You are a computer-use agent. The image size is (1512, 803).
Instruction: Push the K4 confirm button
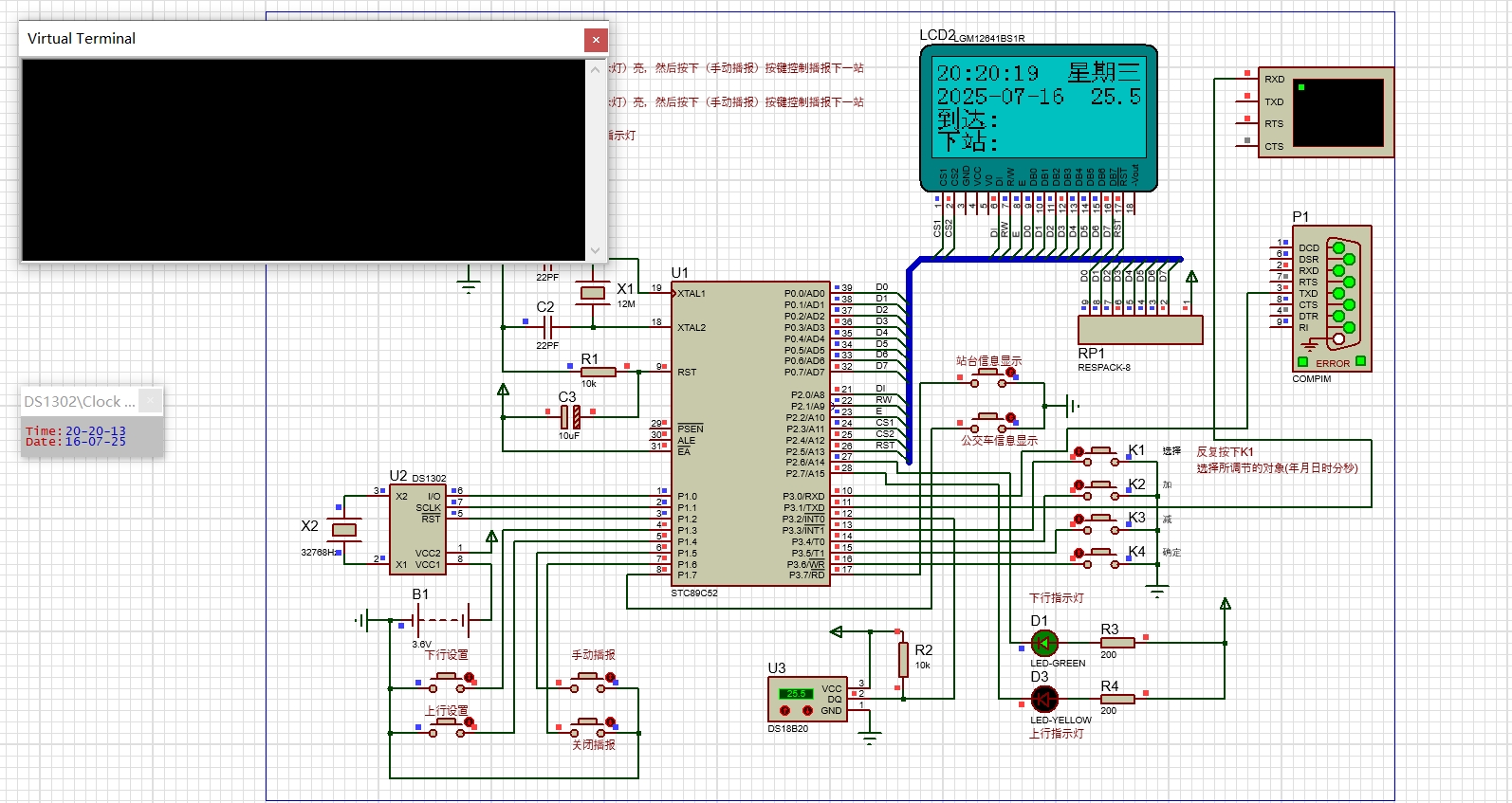click(1100, 557)
